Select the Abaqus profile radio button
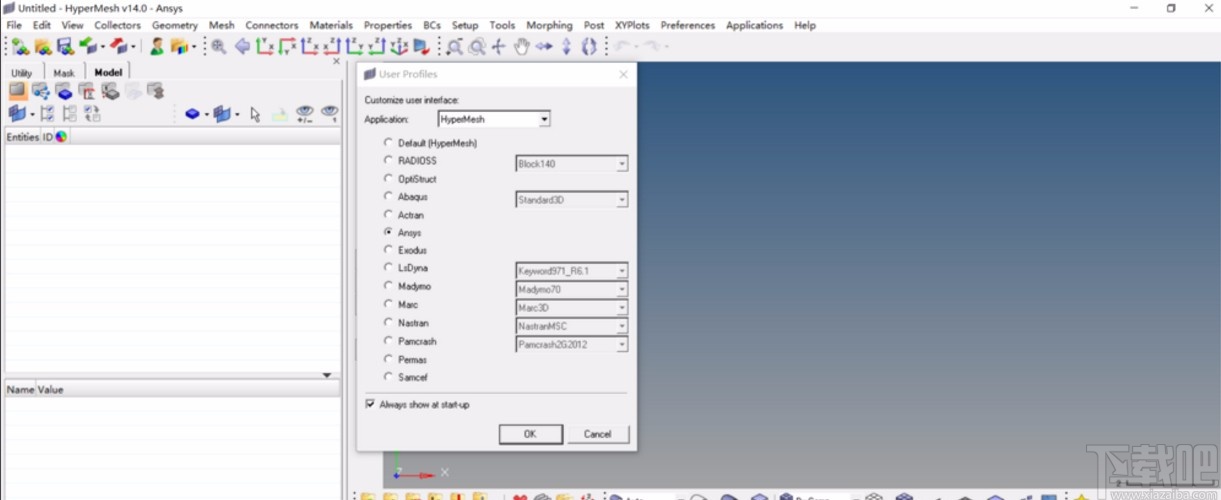The image size is (1221, 500). (x=388, y=197)
